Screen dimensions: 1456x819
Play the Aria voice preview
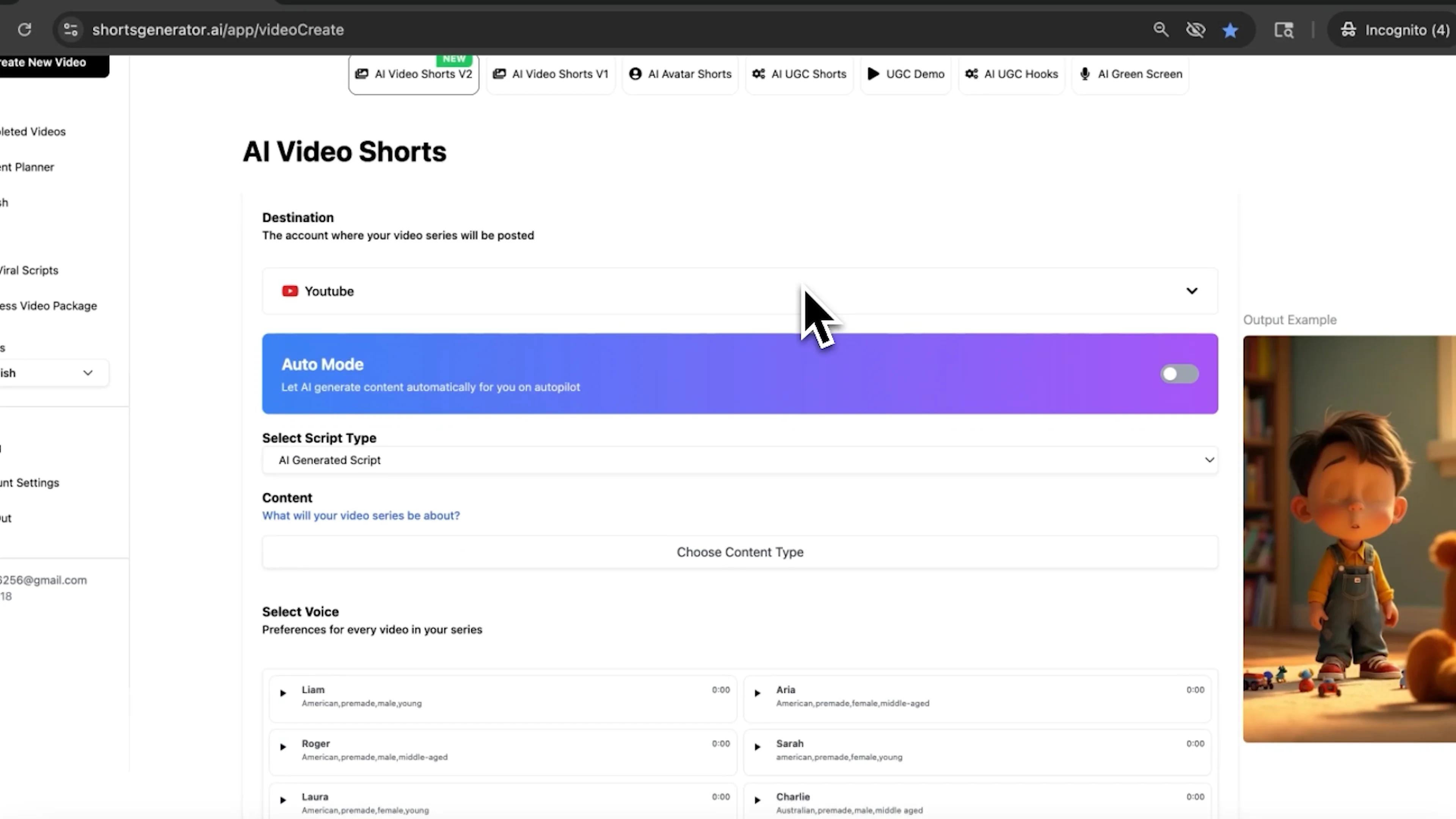click(x=758, y=692)
